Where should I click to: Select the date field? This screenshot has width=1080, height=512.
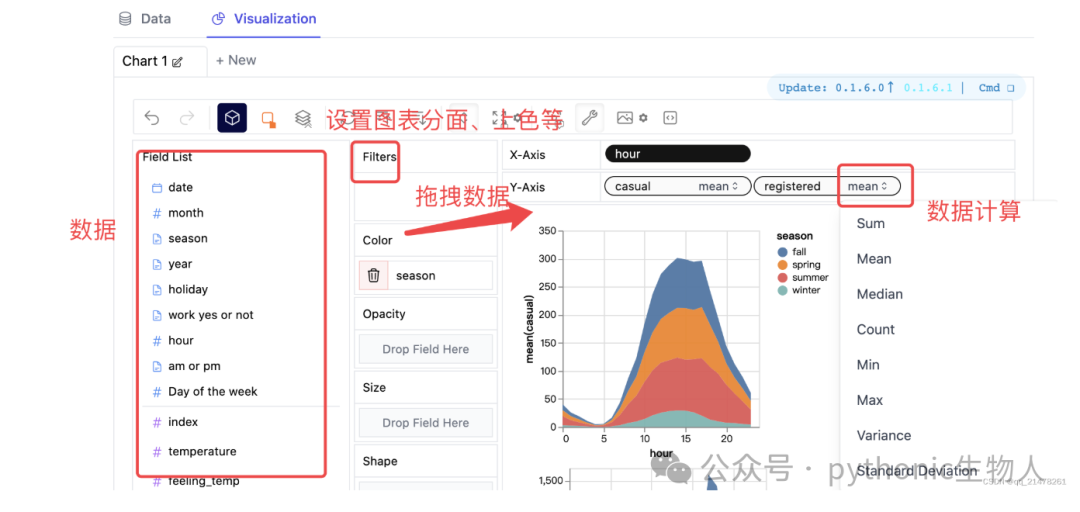[x=180, y=187]
